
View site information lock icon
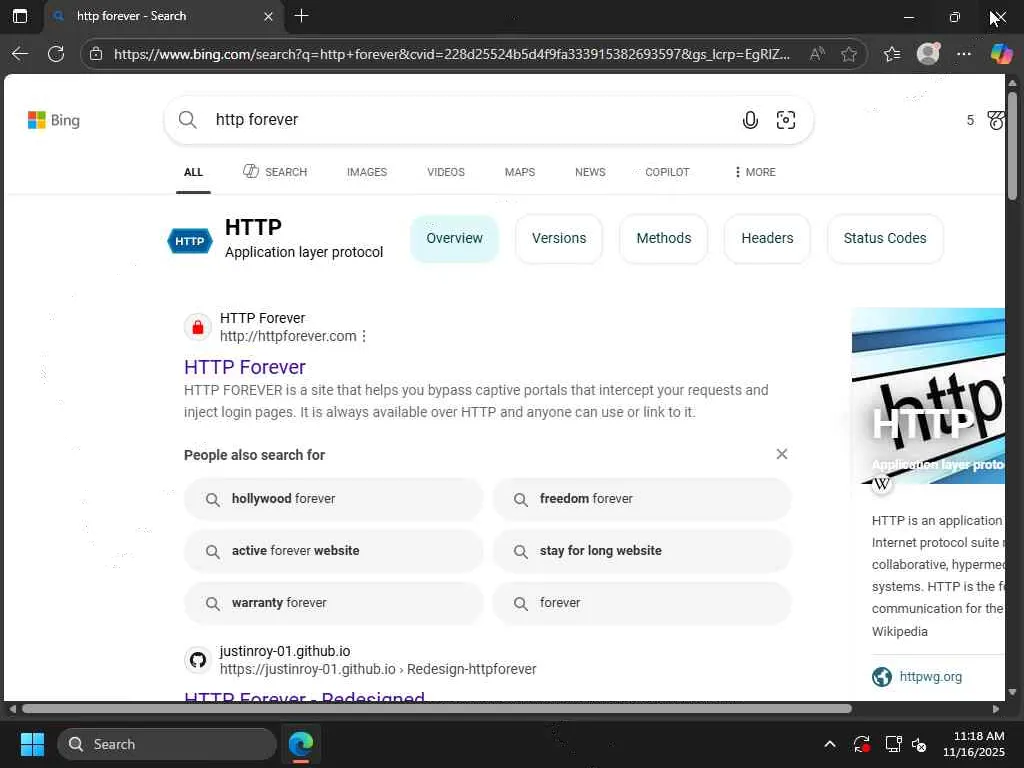click(96, 54)
